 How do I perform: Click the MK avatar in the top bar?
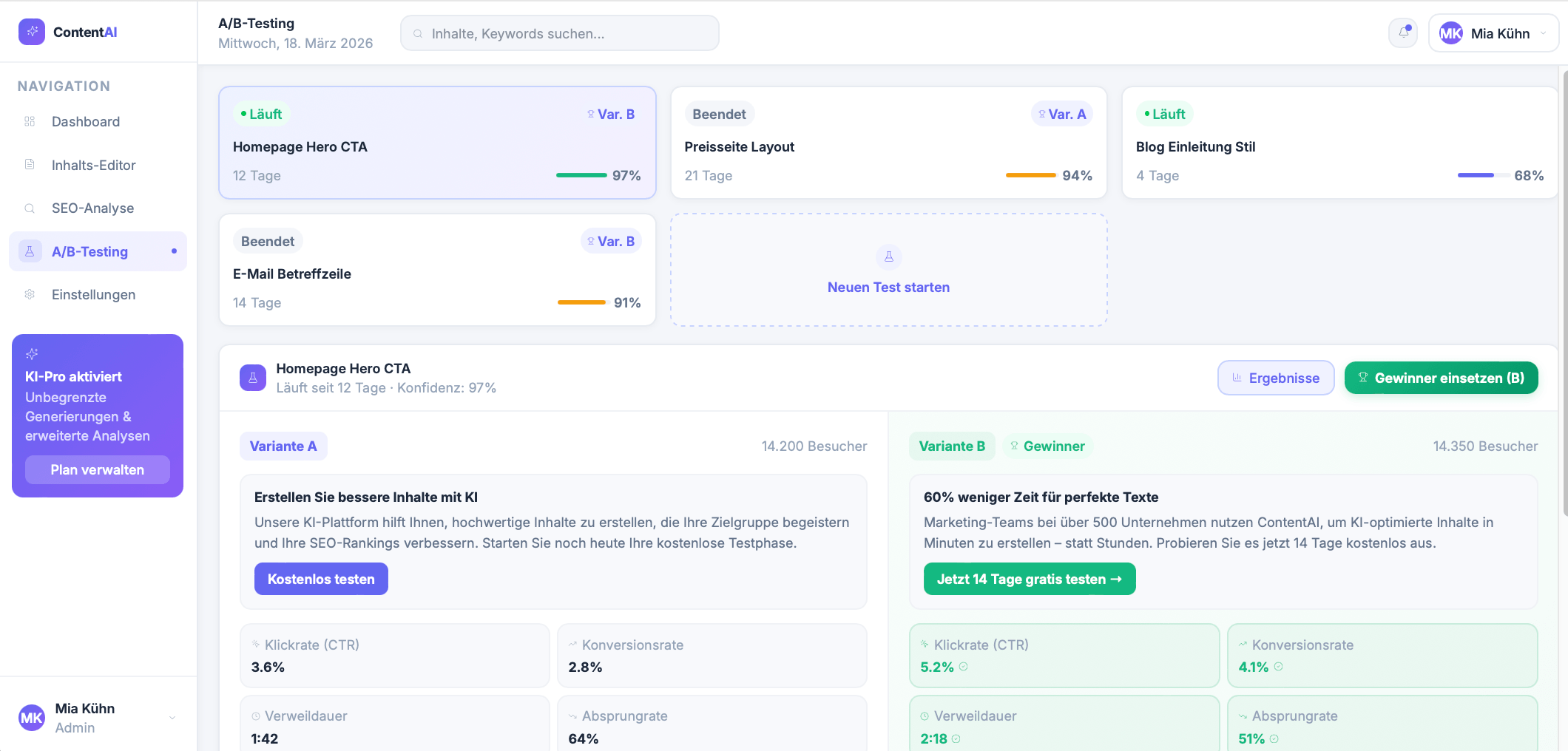[1450, 33]
